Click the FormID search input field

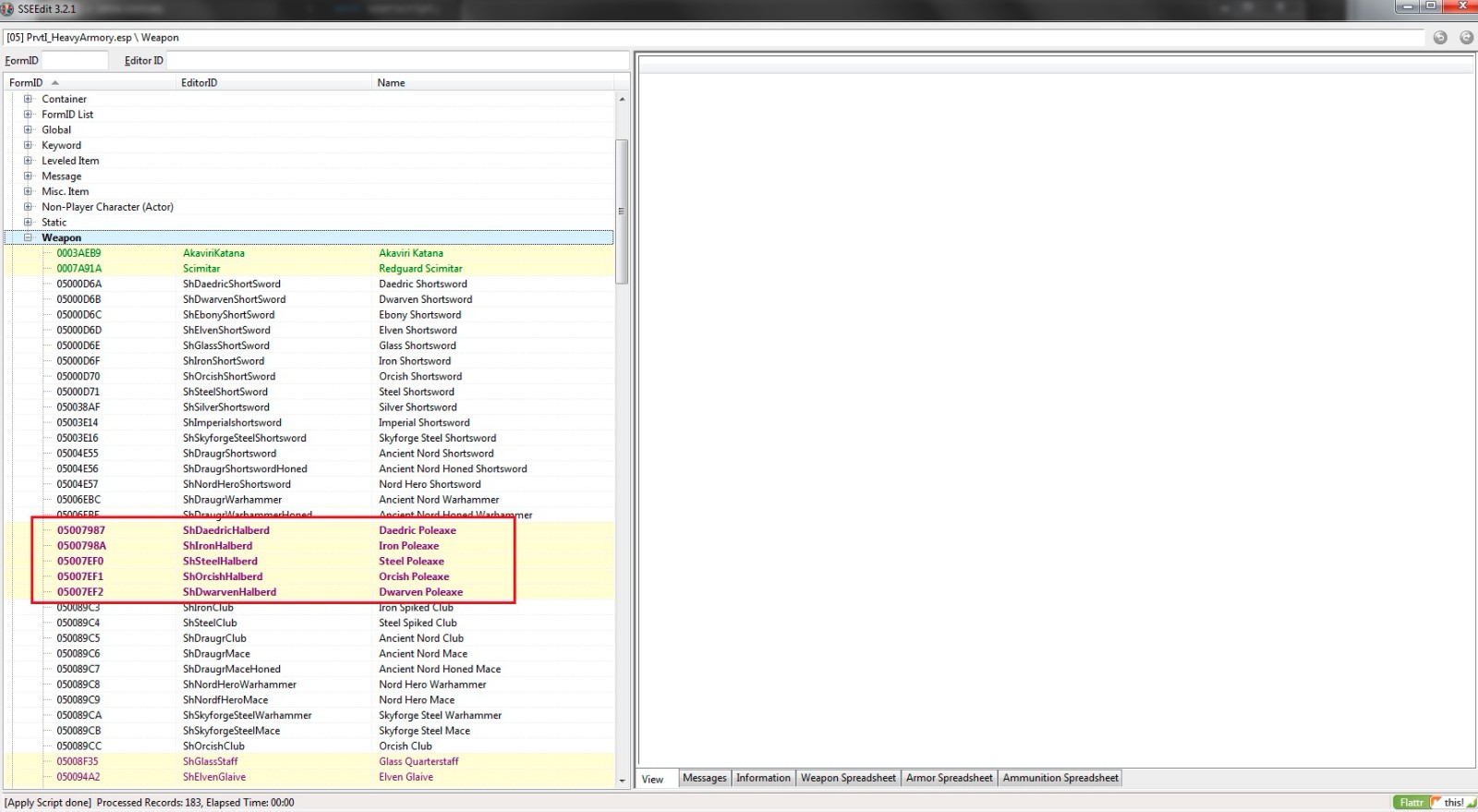(75, 61)
